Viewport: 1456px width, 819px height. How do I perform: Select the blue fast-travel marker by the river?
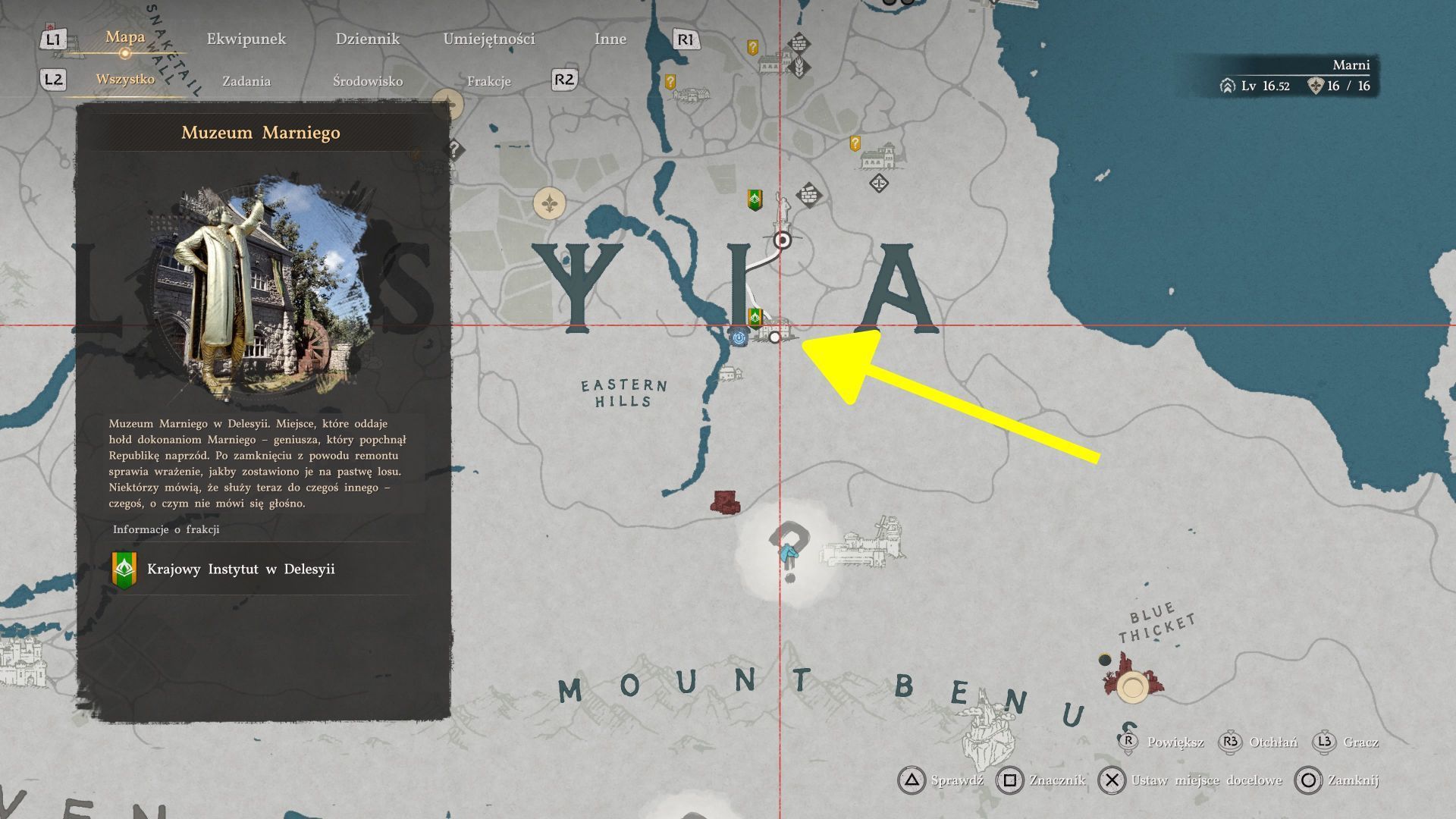(x=739, y=337)
